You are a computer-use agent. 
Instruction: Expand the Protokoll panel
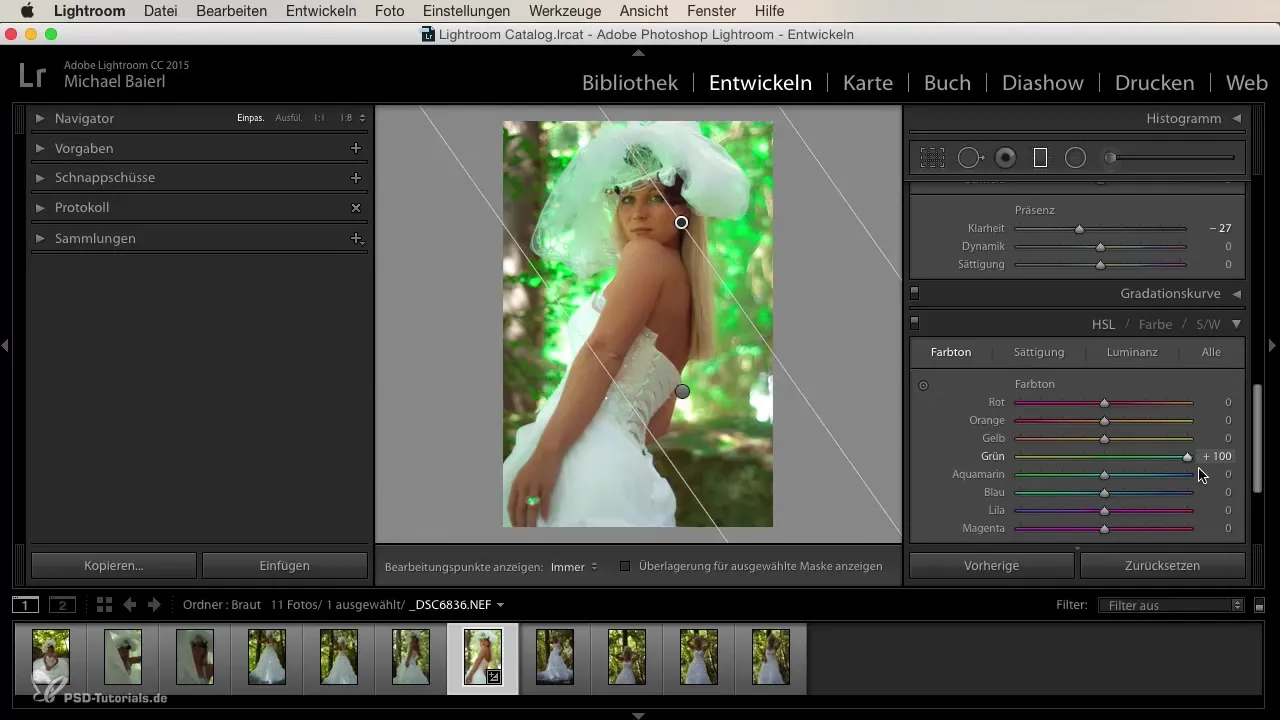coord(40,208)
